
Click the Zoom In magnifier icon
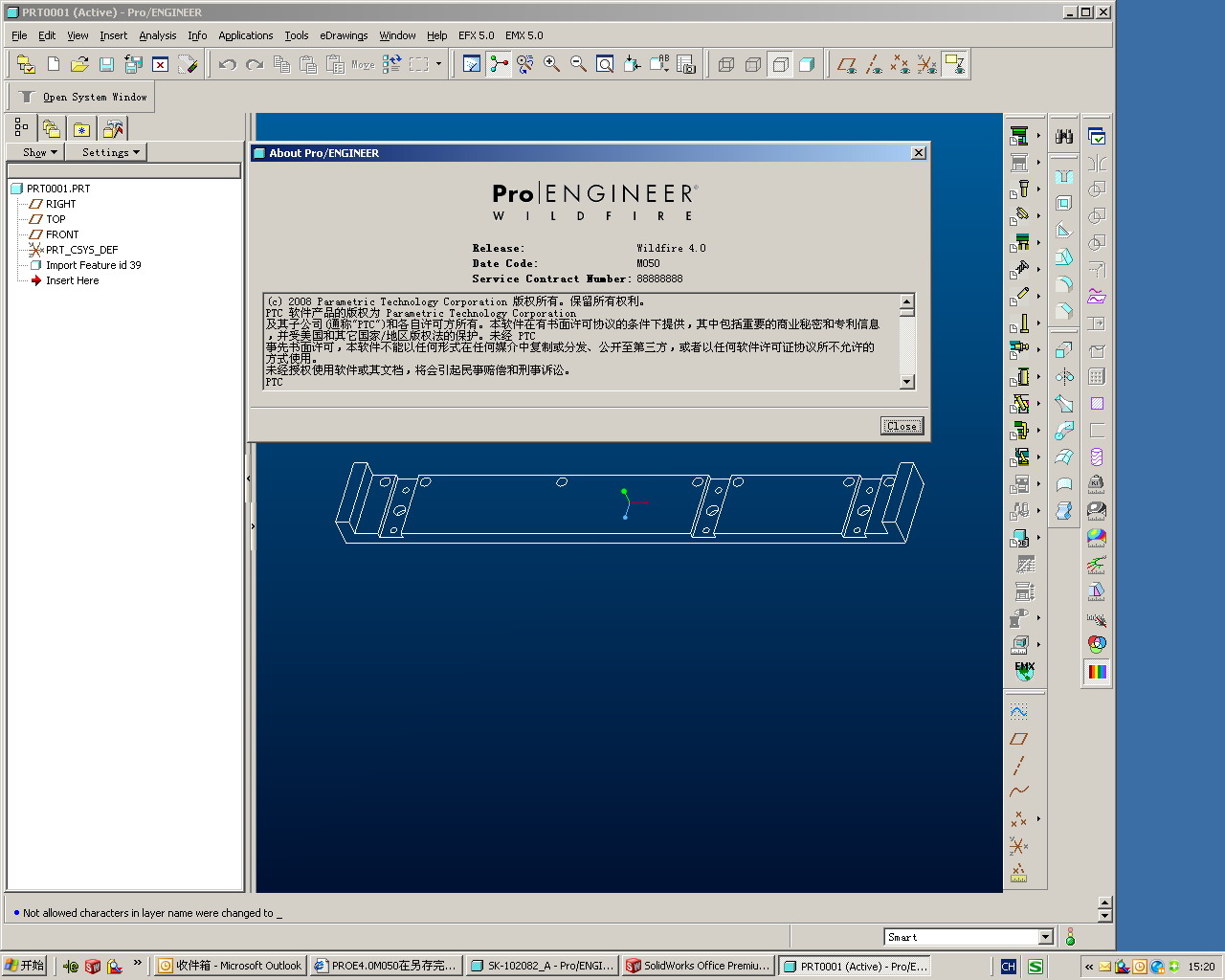(x=551, y=64)
